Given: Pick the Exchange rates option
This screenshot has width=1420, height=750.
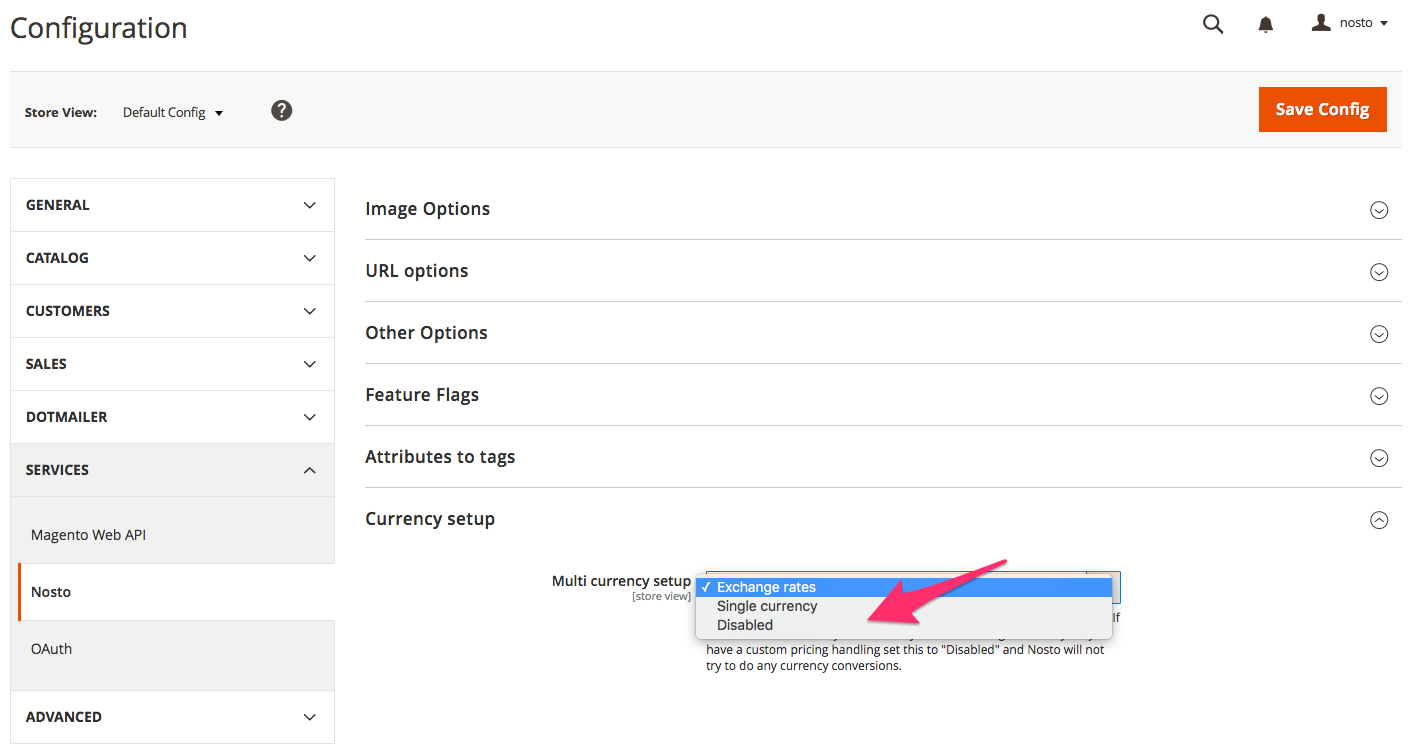Looking at the screenshot, I should pos(766,587).
